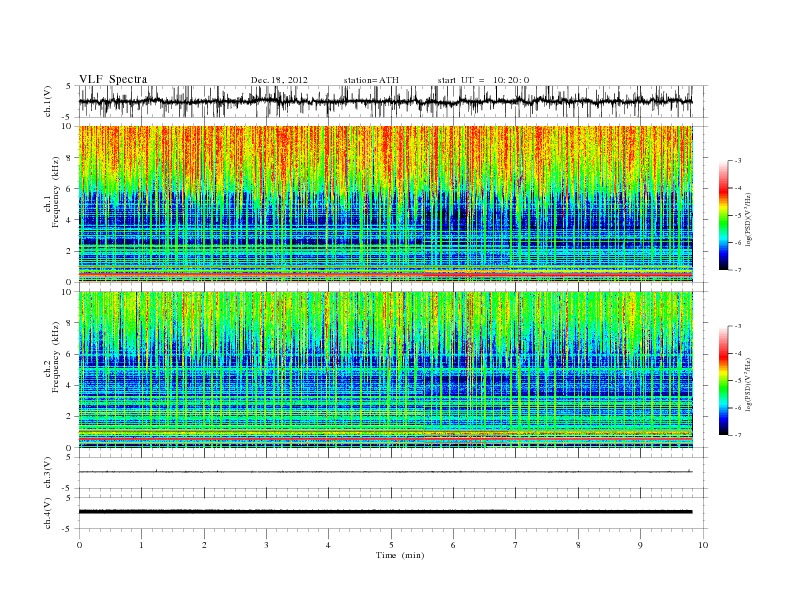Click the color scale bar beside ch.2 spectrogram
Viewport: 792px width, 612px height.
723,380
